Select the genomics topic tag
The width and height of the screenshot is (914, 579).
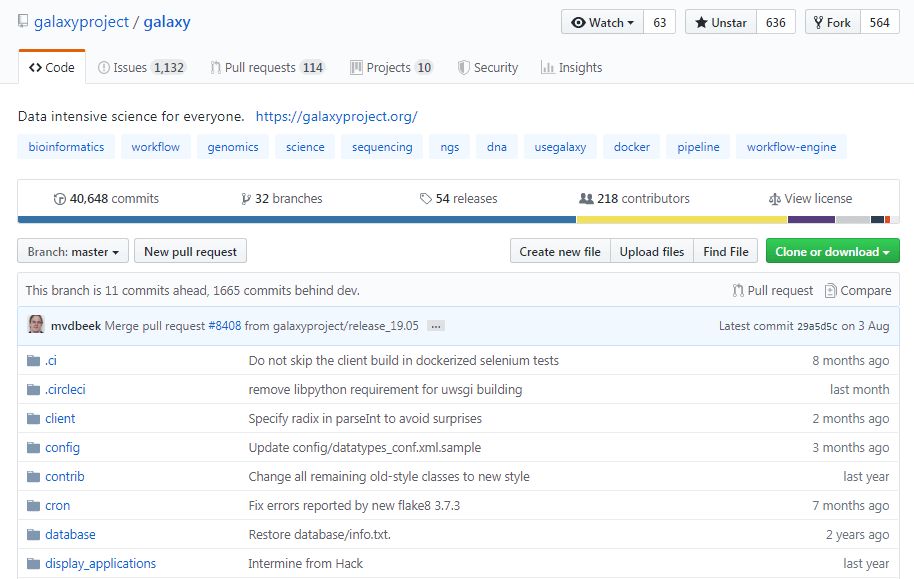point(233,147)
